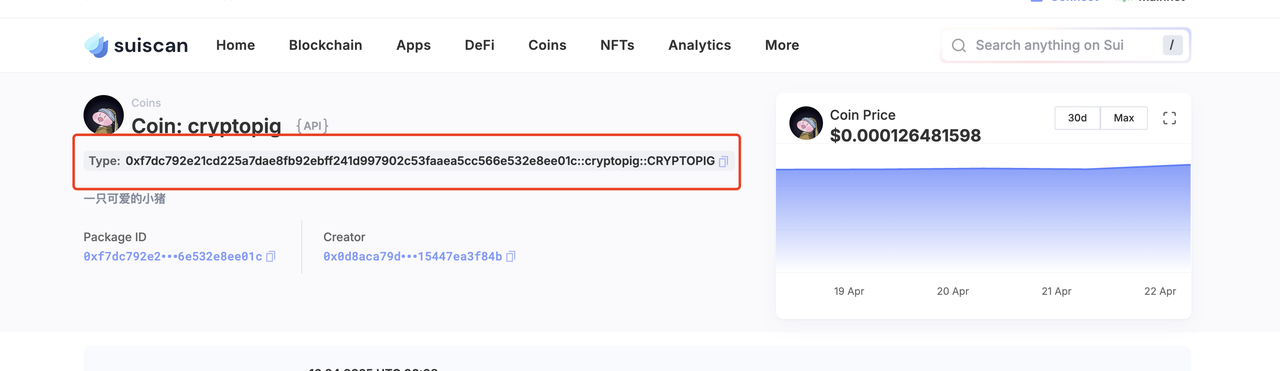Viewport: 1280px width, 371px height.
Task: Click the search magnifier icon
Action: pyautogui.click(x=959, y=45)
